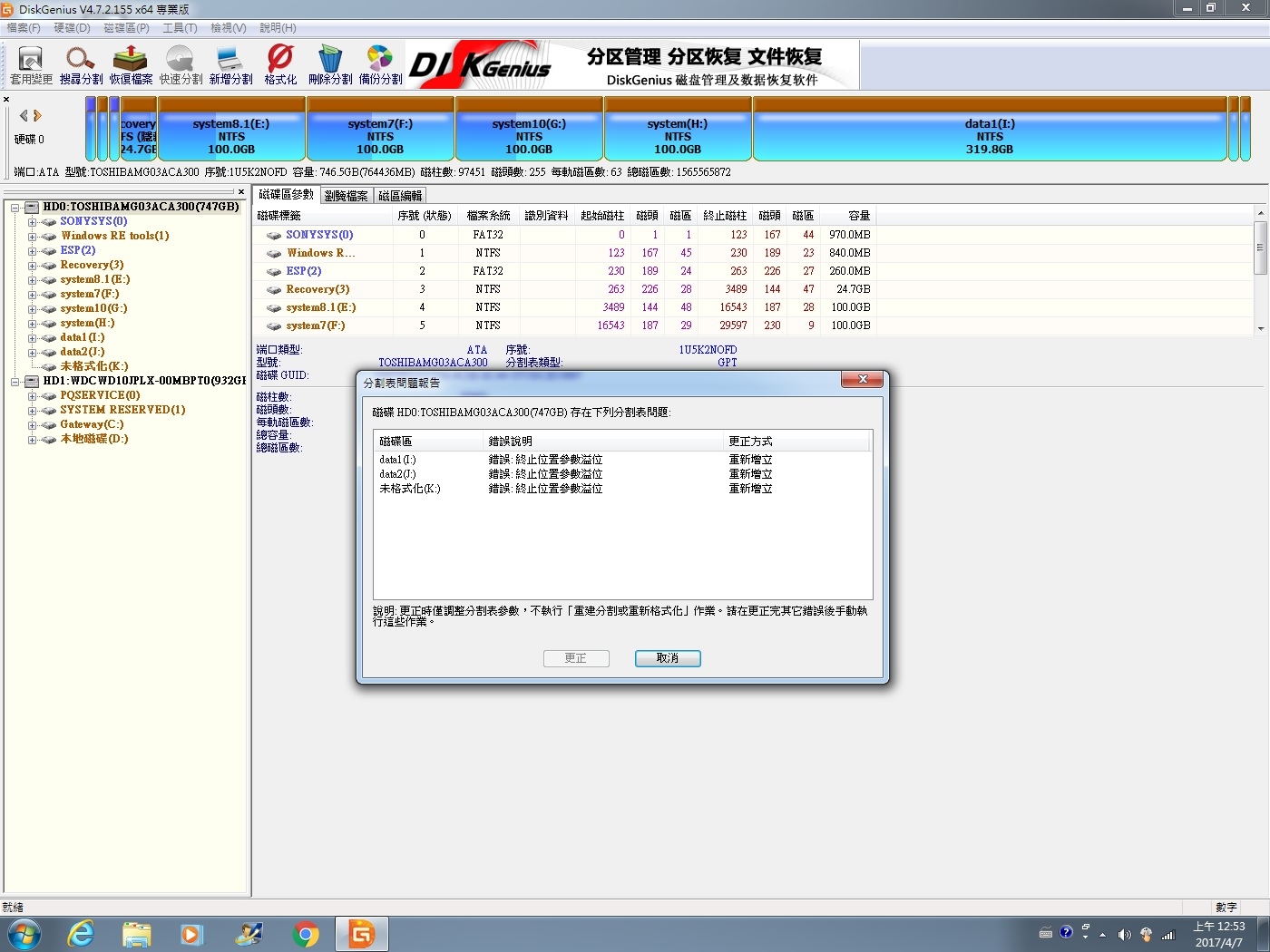Collapse the HD1:WDCWD10JPLX tree node
The width and height of the screenshot is (1270, 952).
(x=15, y=382)
